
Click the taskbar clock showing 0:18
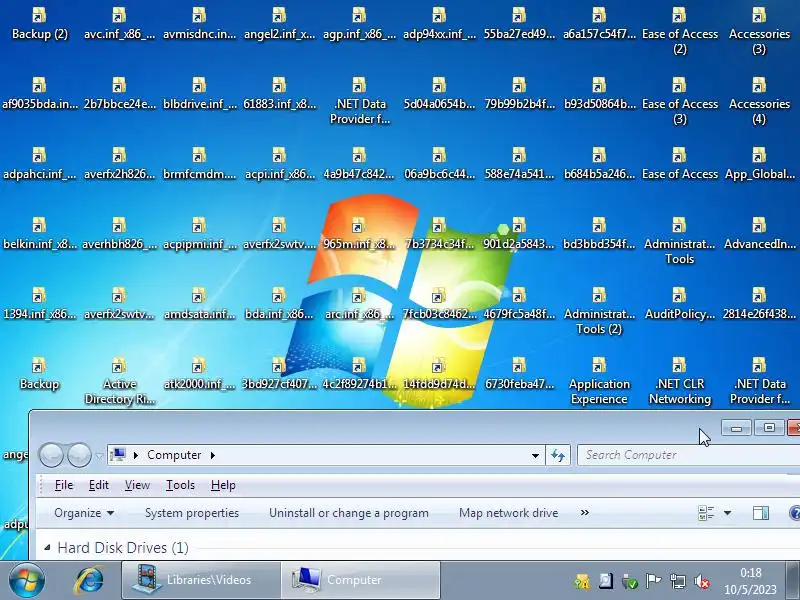point(750,581)
